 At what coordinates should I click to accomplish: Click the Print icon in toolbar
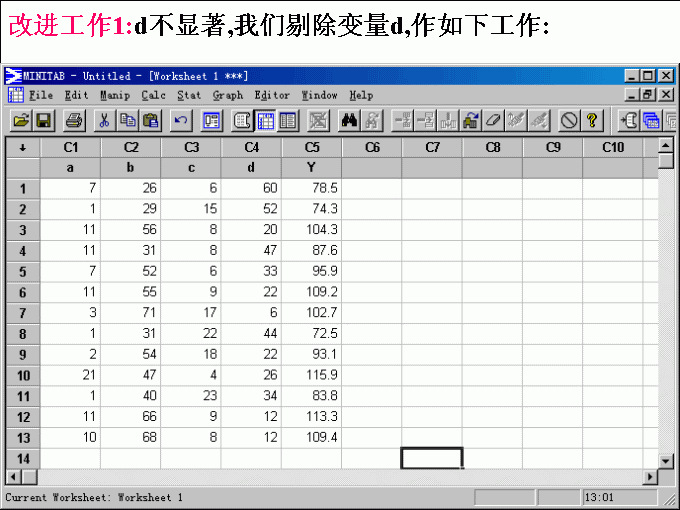pos(73,121)
